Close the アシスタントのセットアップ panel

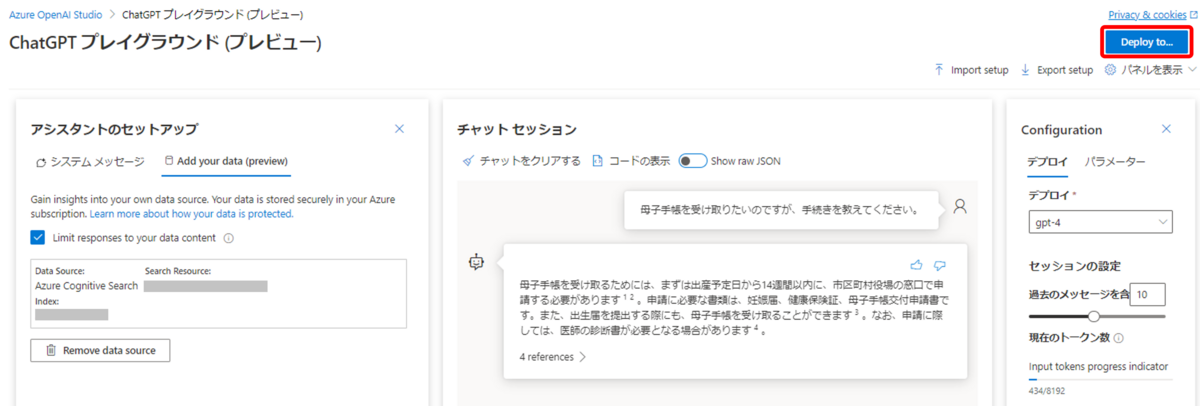(400, 129)
